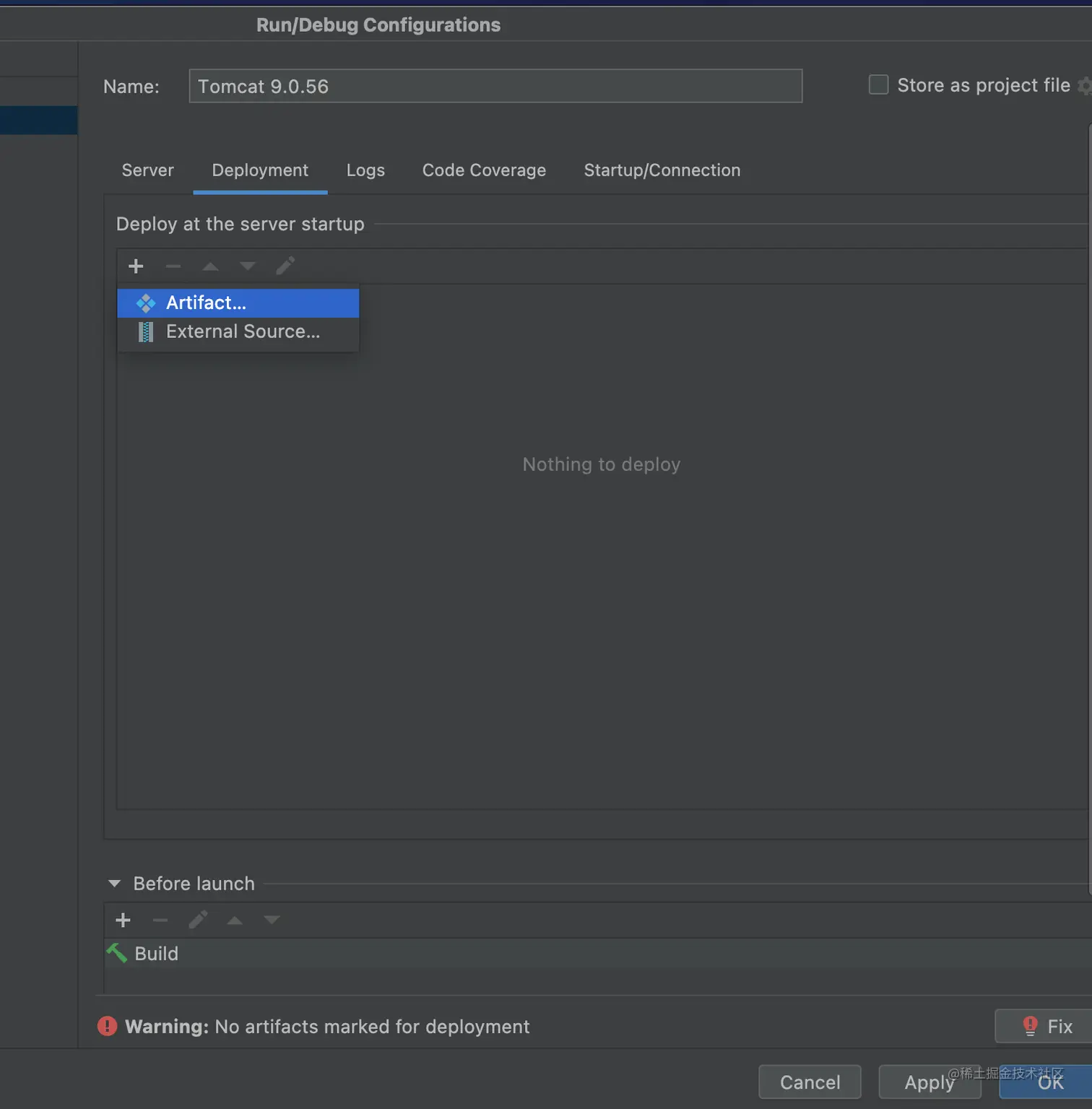Move Before launch task down
The image size is (1092, 1109).
click(x=272, y=920)
